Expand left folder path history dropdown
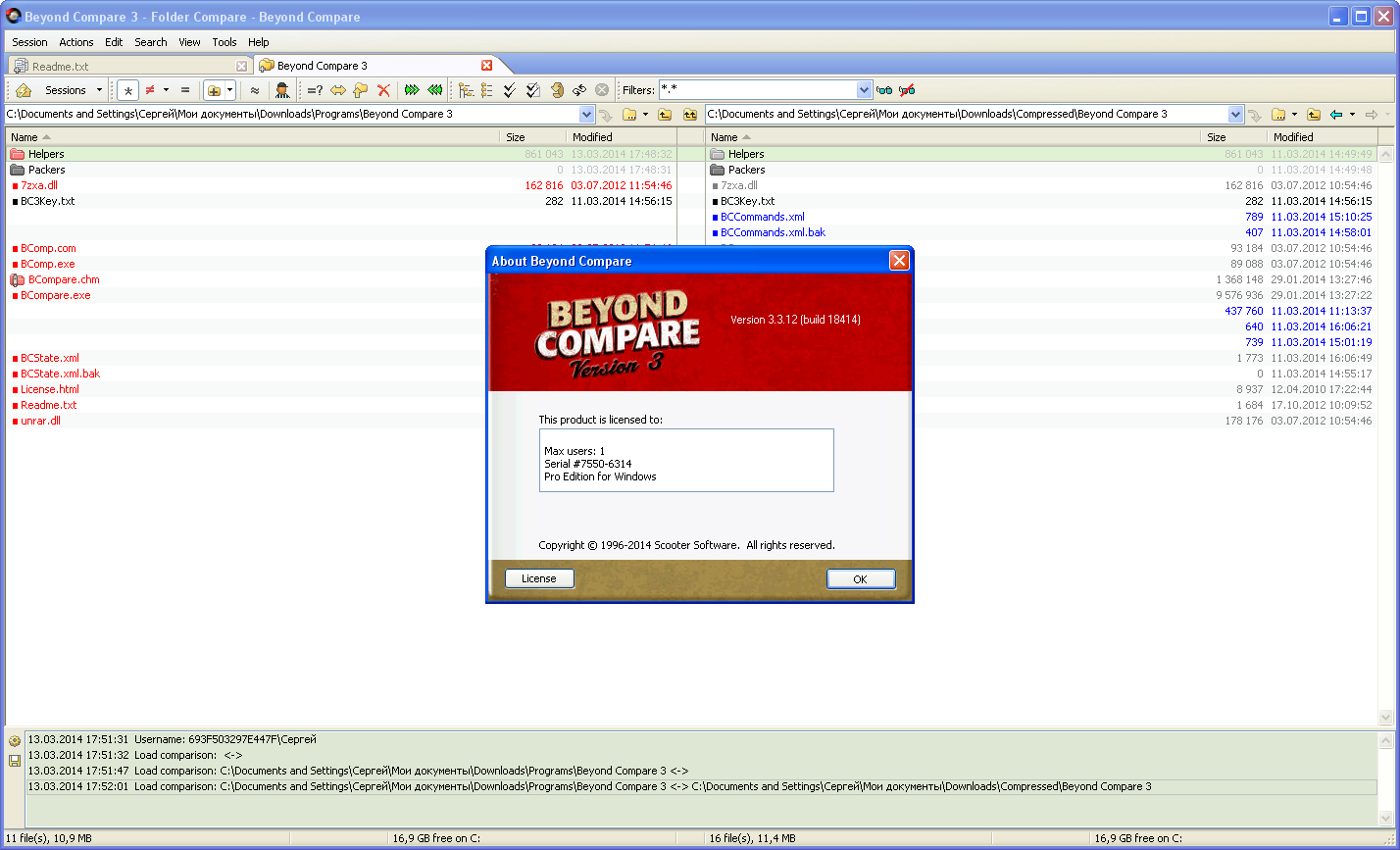 point(587,115)
